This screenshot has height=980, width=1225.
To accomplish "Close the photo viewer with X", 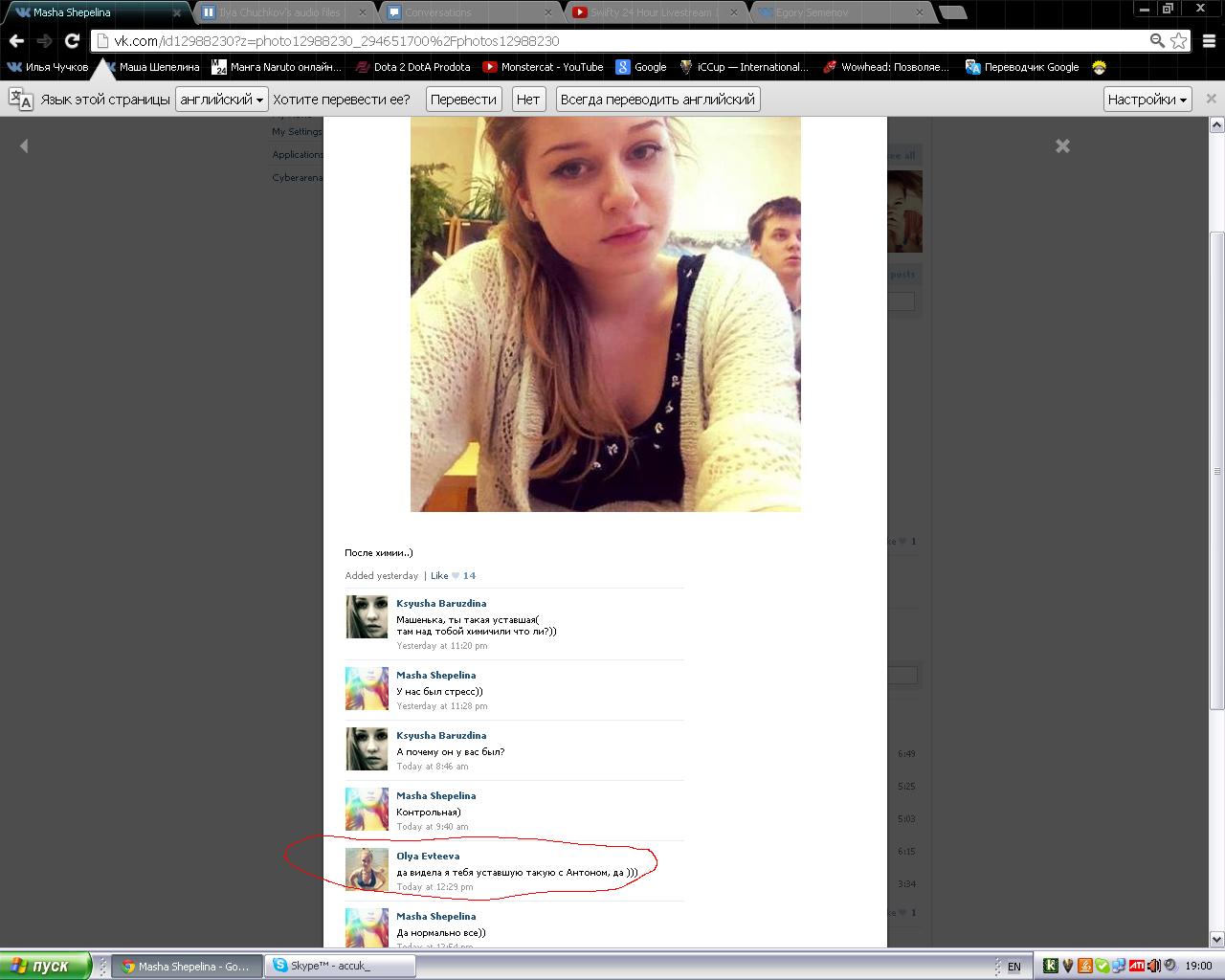I will [1062, 145].
